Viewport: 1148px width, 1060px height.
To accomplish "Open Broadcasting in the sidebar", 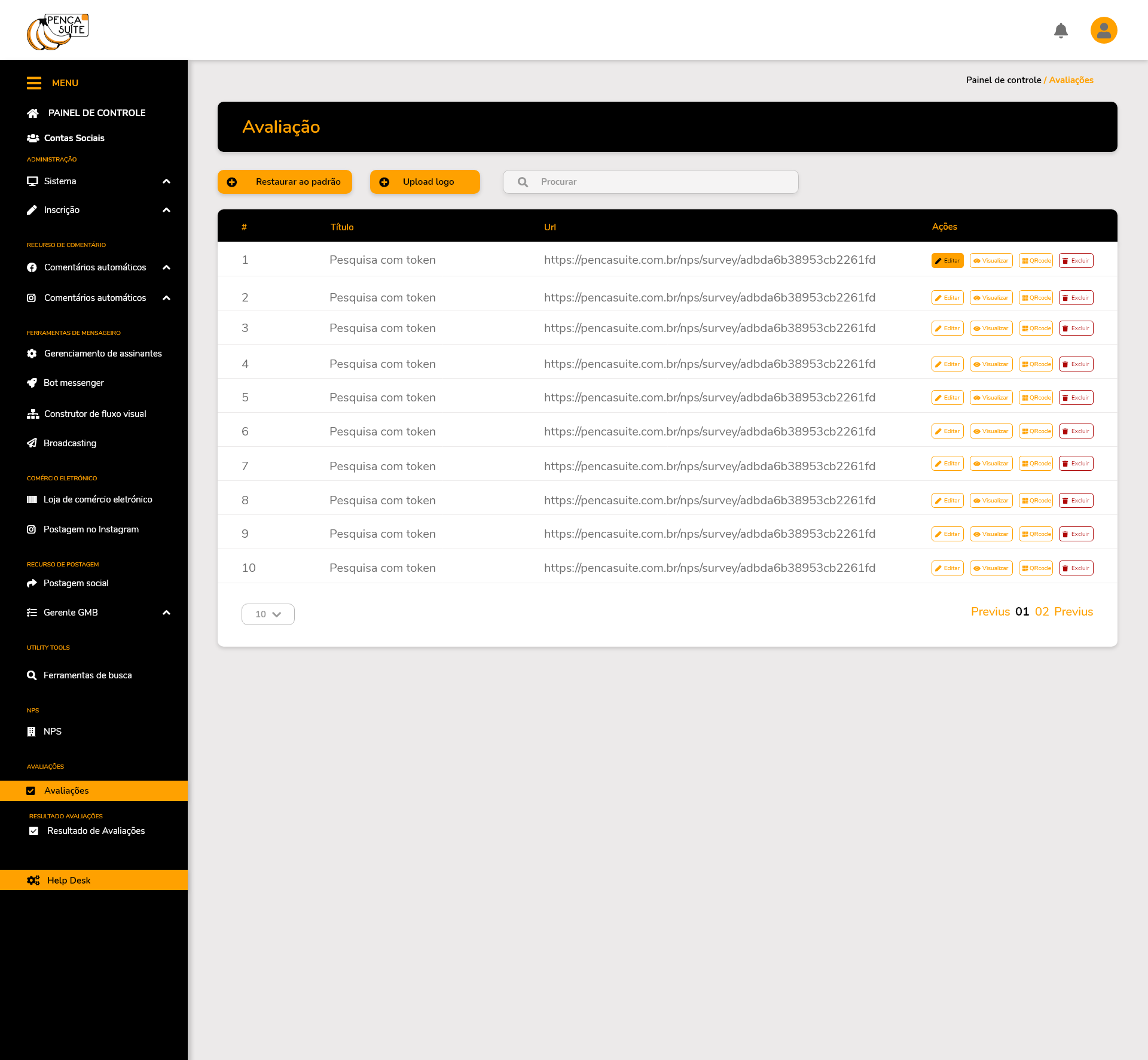I will (x=69, y=443).
